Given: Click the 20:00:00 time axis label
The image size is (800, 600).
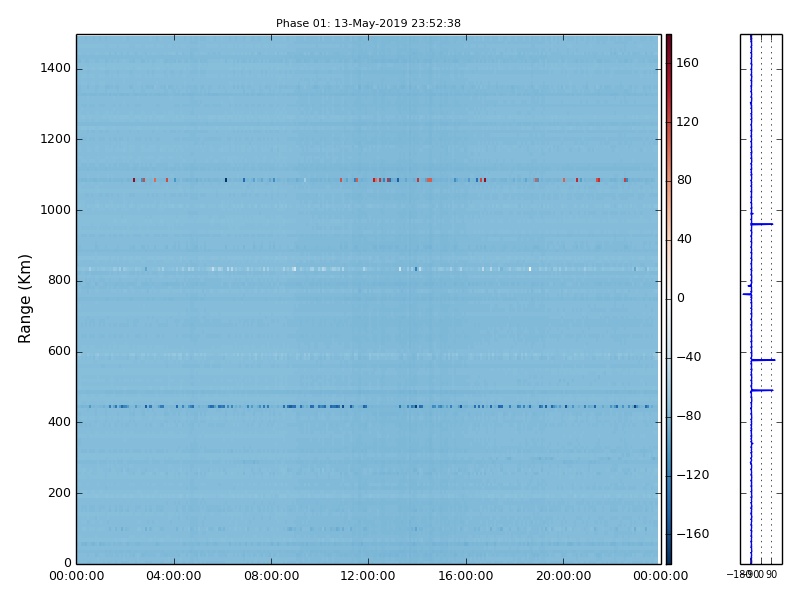Looking at the screenshot, I should pos(563,576).
